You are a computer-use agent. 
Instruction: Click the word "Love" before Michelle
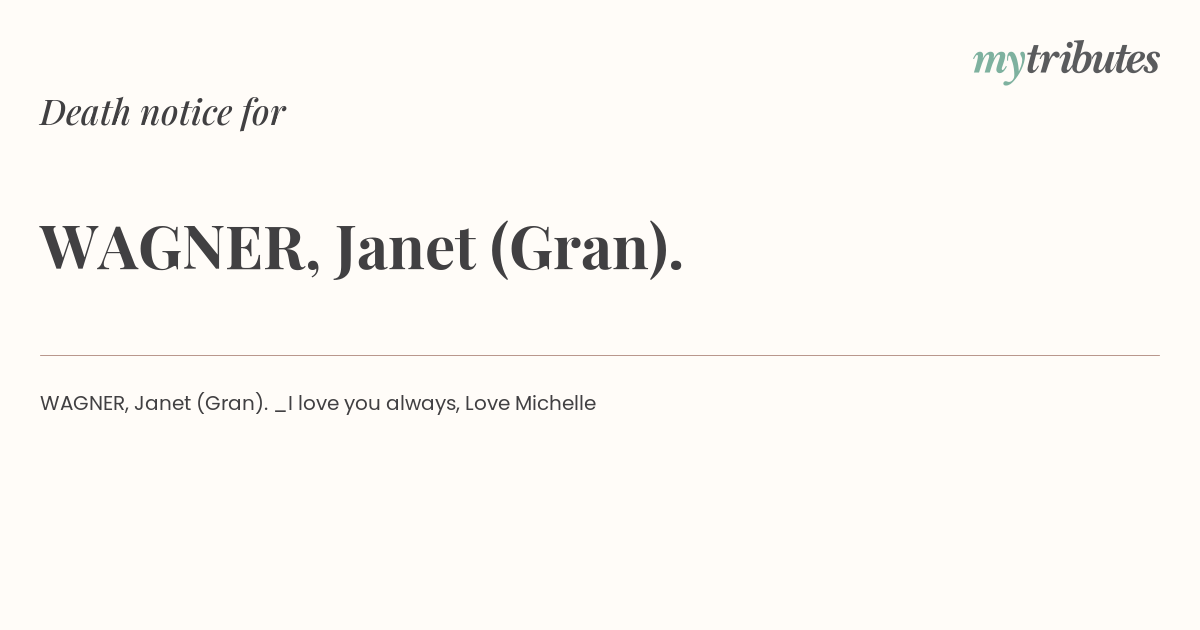(487, 403)
